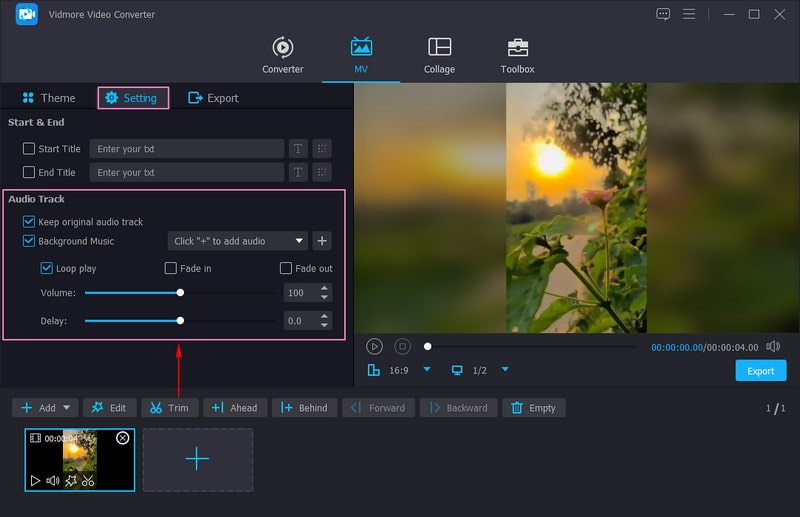Remove the clip with its X icon
The height and width of the screenshot is (517, 800).
pyautogui.click(x=123, y=438)
